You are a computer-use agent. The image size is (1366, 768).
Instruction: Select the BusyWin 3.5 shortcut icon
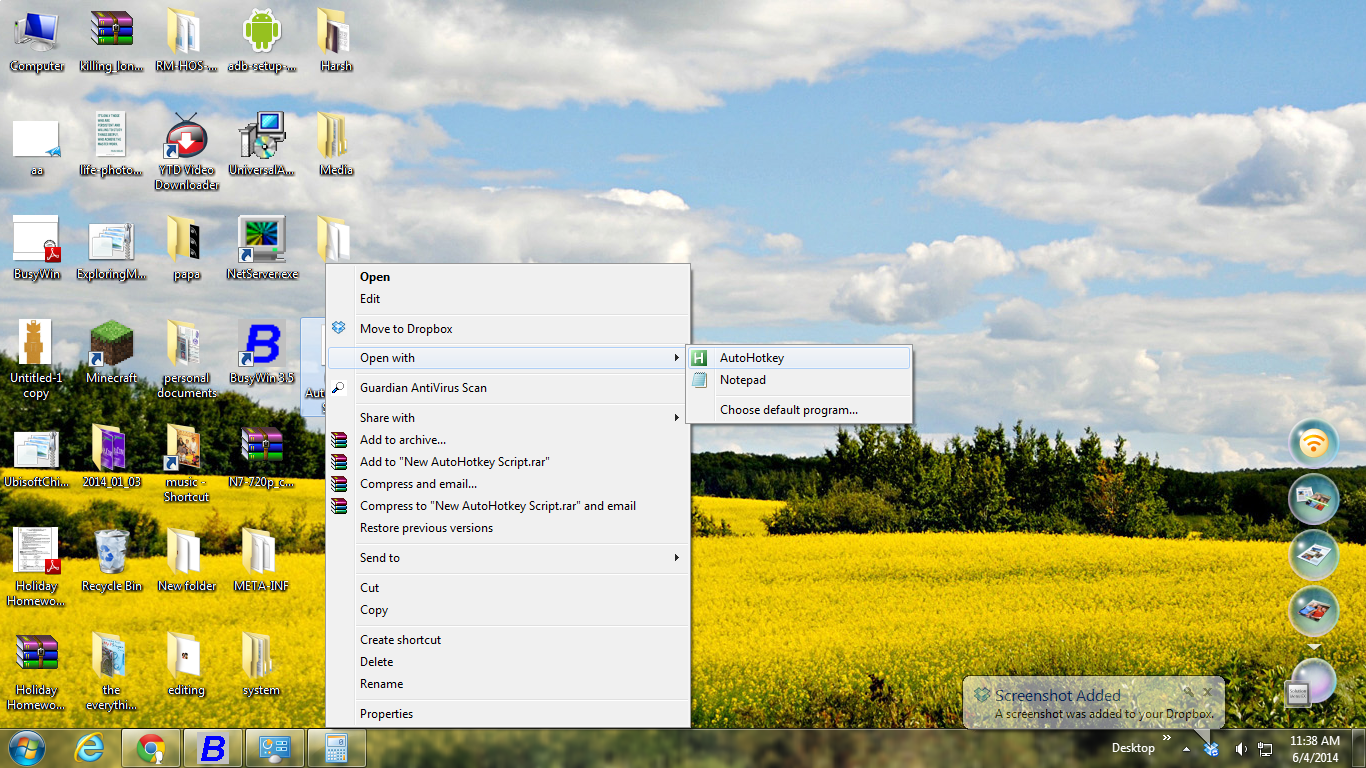tap(262, 353)
